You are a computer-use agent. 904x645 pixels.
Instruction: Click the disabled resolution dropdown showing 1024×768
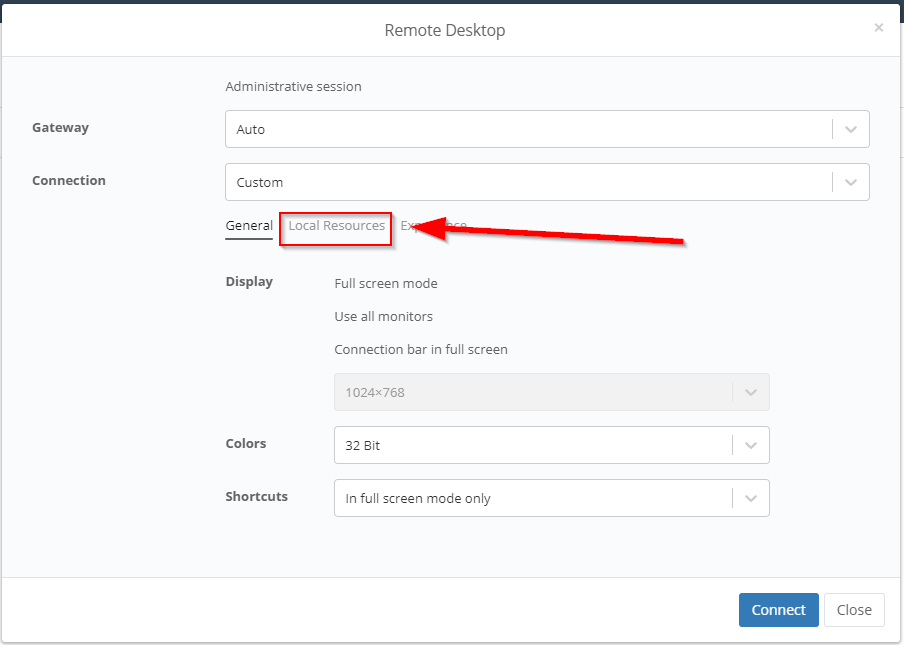(551, 391)
